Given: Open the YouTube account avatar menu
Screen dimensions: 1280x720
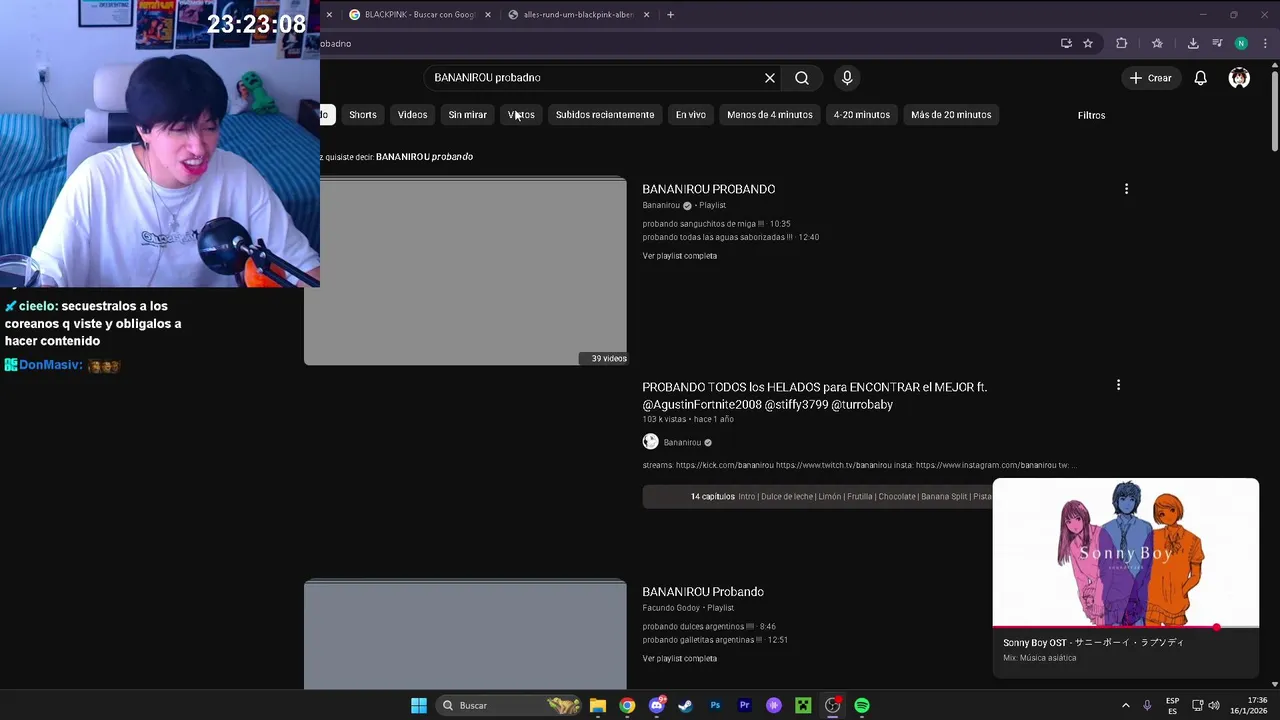Looking at the screenshot, I should click(x=1239, y=78).
